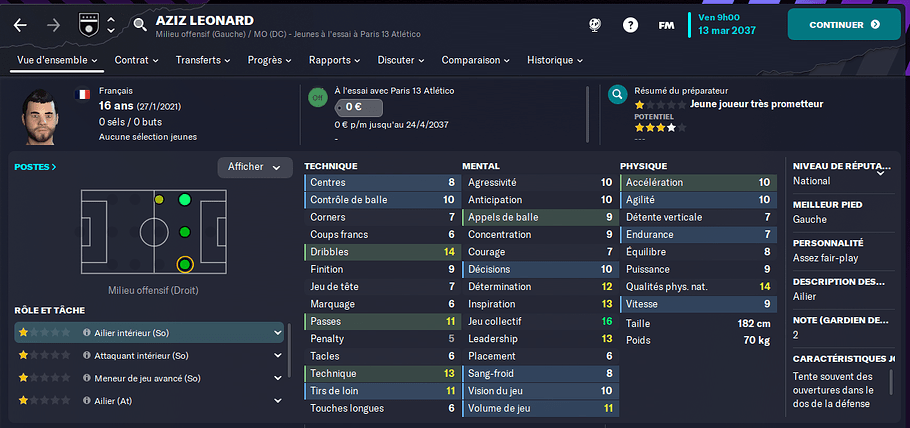
Task: Open the Postes link
Action: click(35, 167)
